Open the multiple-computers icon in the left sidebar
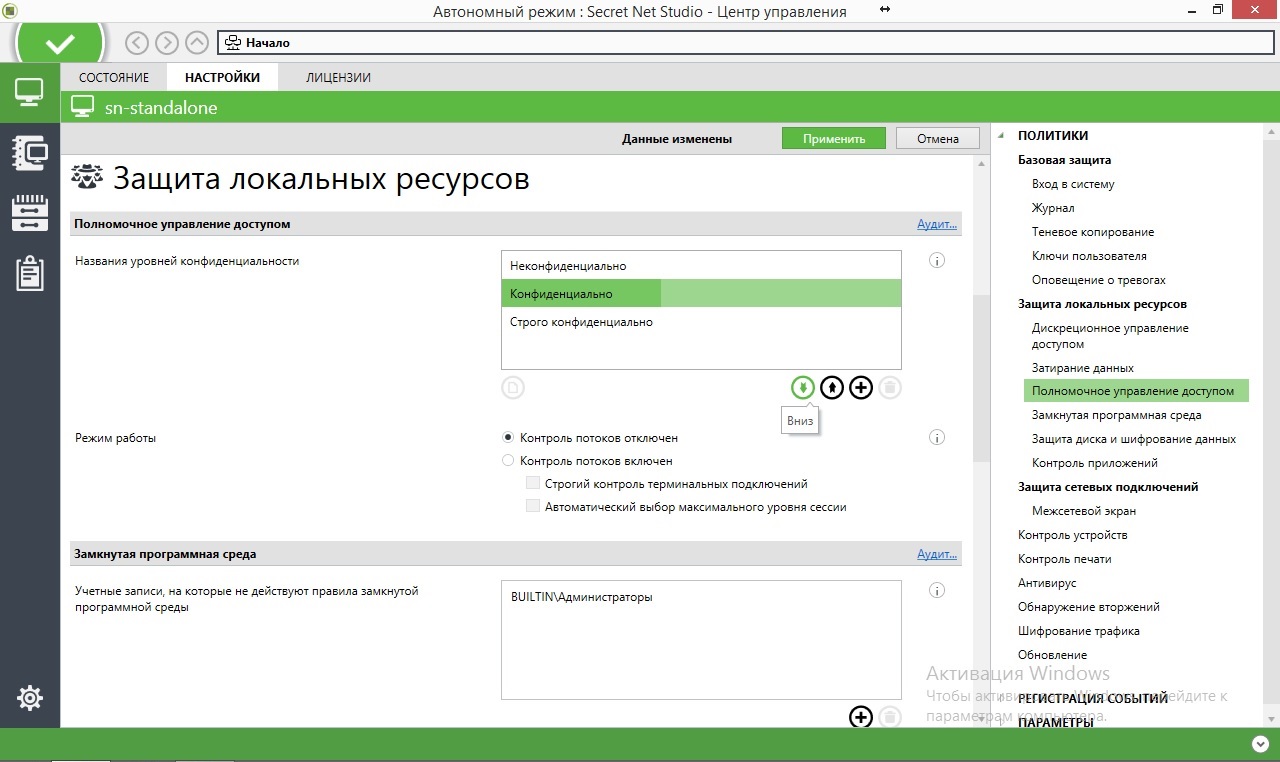1280x762 pixels. 29,152
